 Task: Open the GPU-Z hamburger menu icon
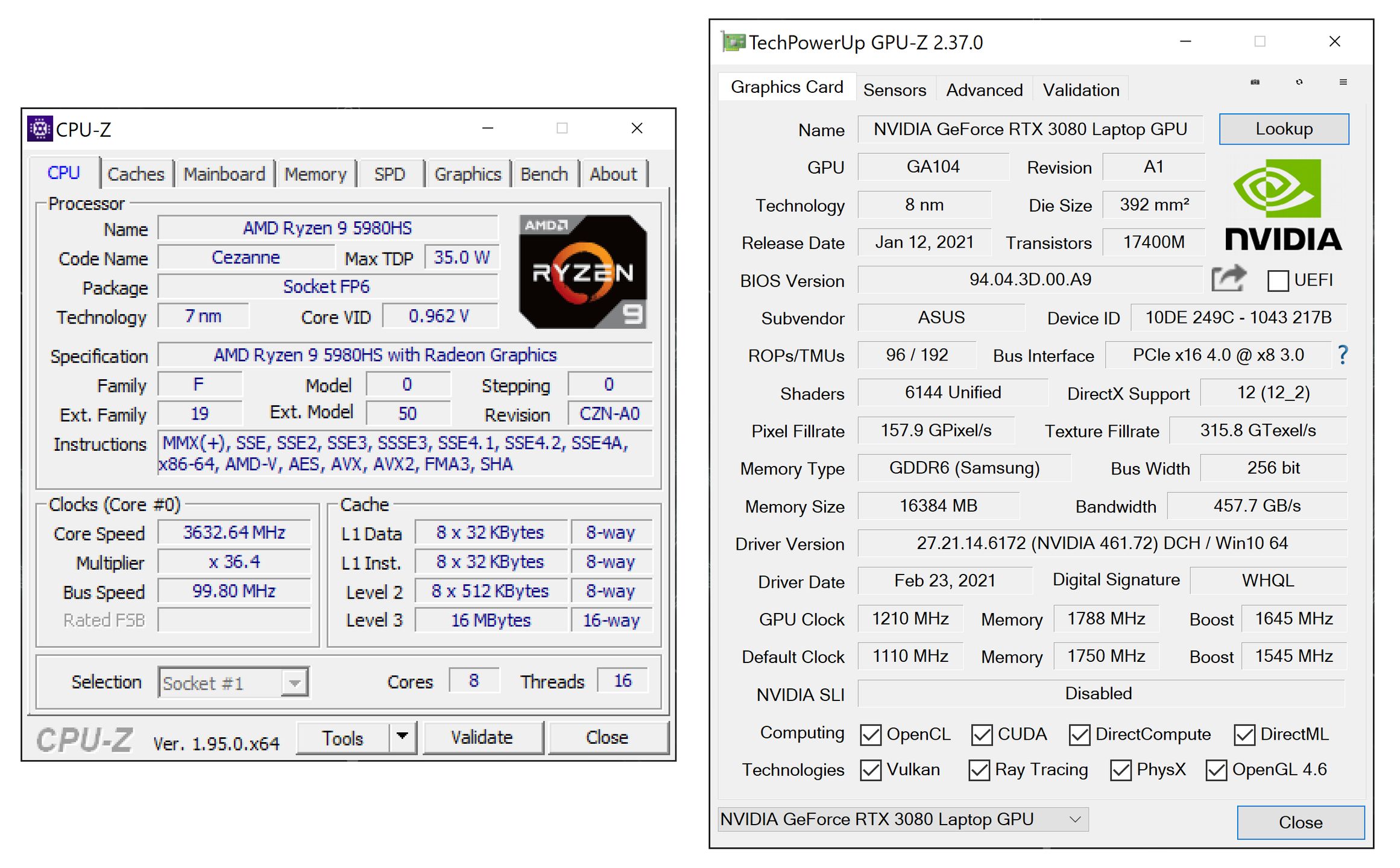[x=1343, y=82]
